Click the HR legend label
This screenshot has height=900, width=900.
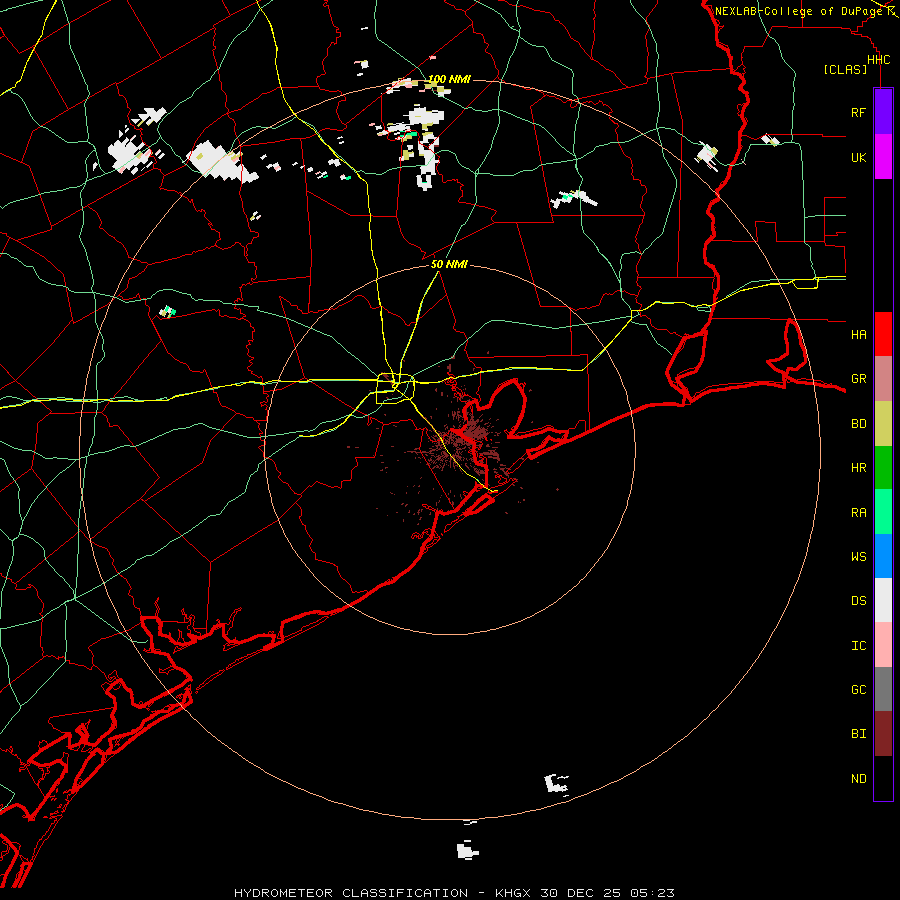858,468
